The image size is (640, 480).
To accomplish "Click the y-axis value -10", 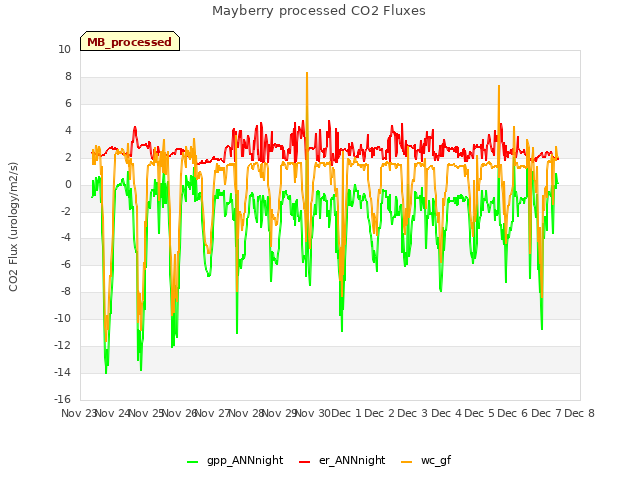I will [x=62, y=318].
